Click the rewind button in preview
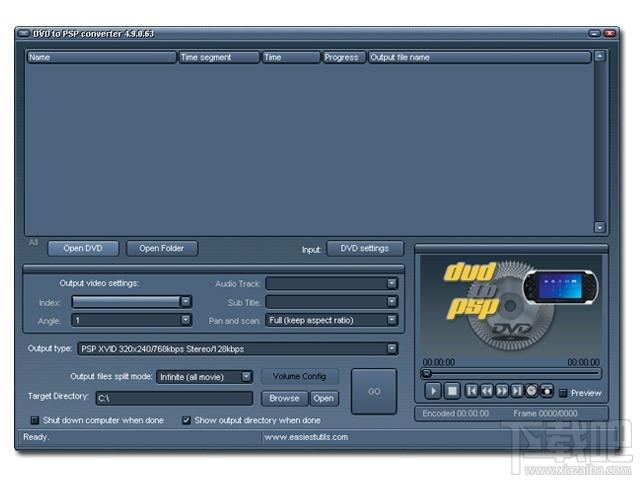This screenshot has height=480, width=640. point(487,391)
